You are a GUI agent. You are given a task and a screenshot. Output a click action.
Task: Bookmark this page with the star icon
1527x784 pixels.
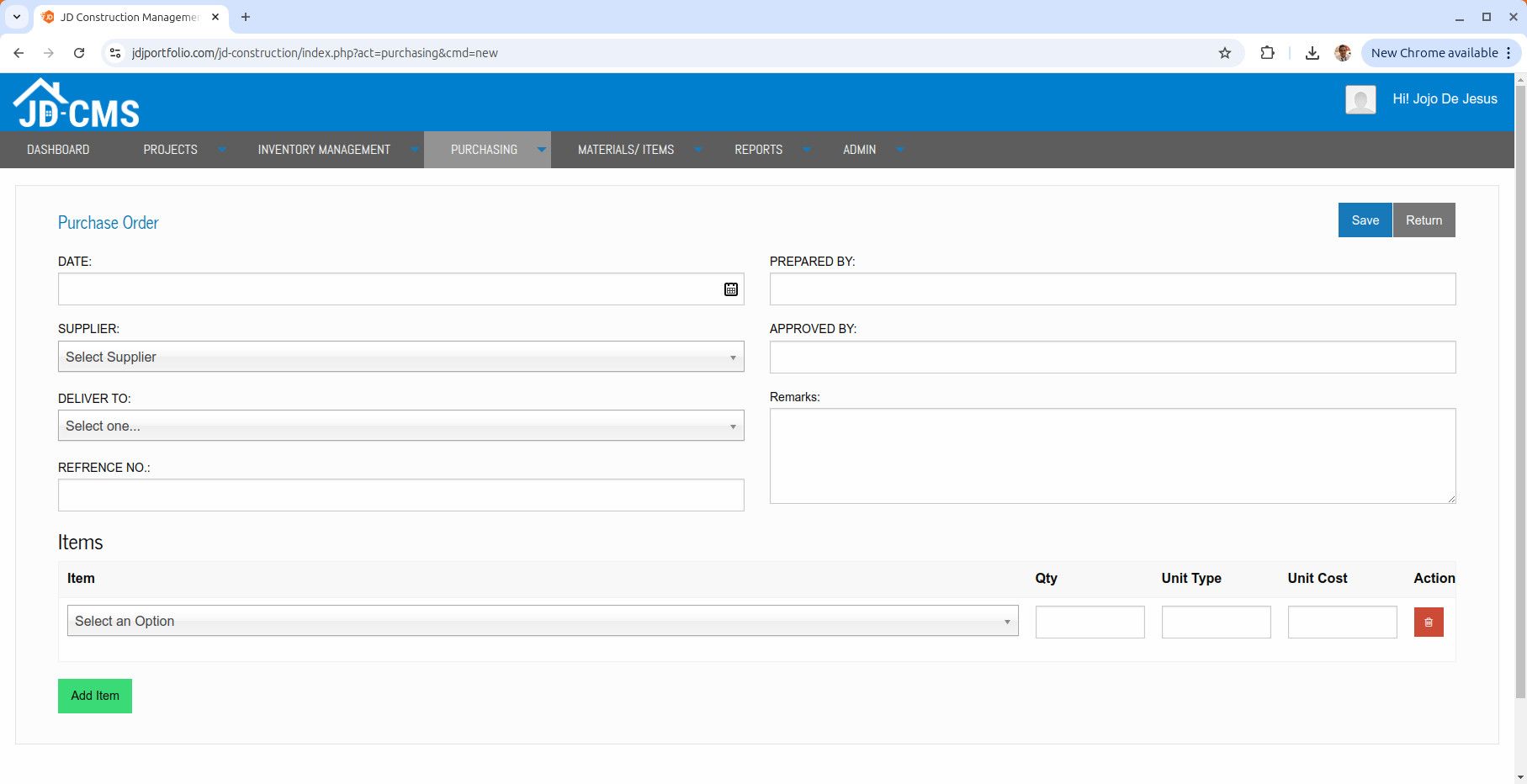coord(1224,53)
